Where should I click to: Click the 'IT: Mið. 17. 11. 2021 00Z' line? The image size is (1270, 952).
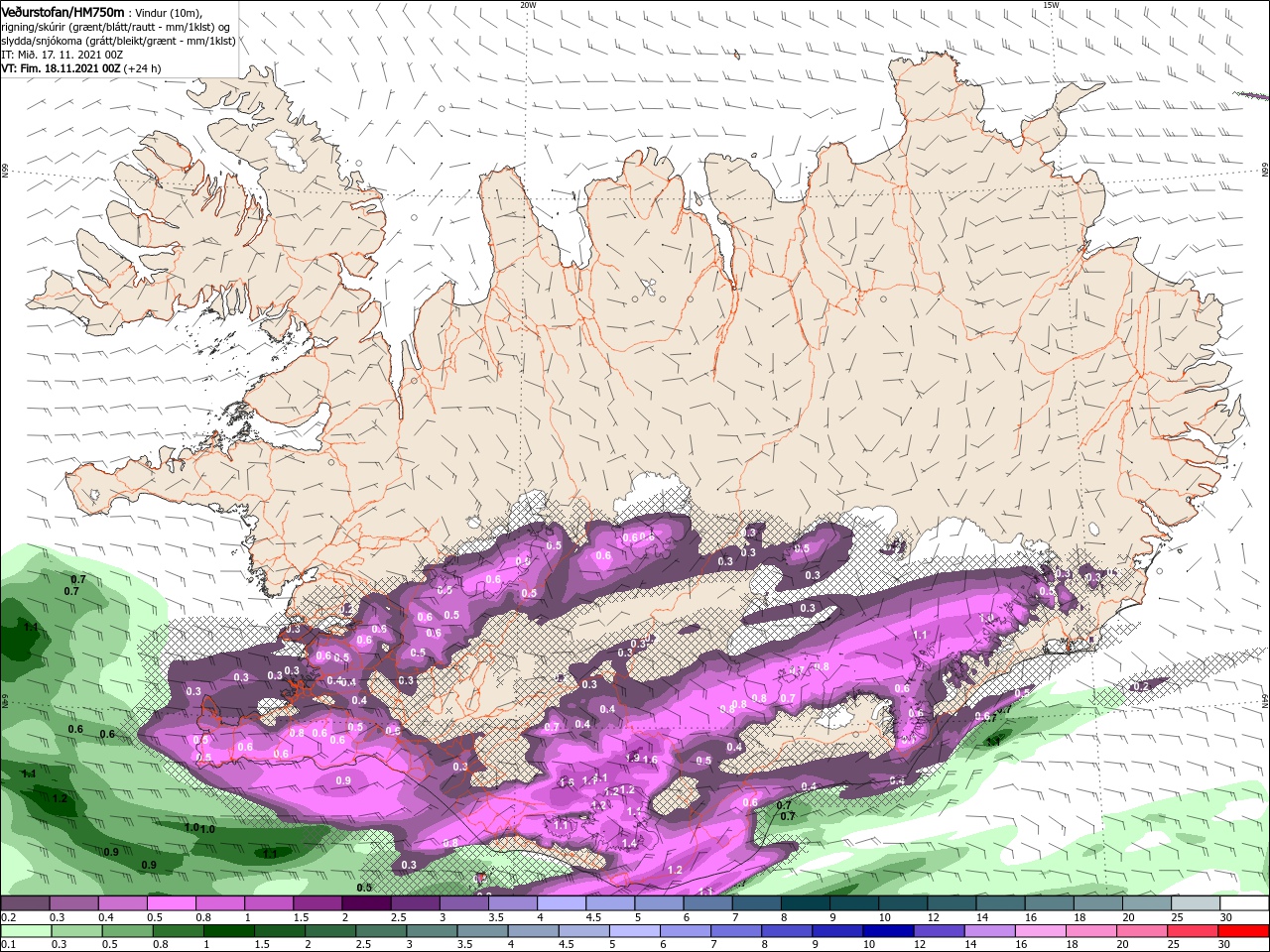pos(62,55)
